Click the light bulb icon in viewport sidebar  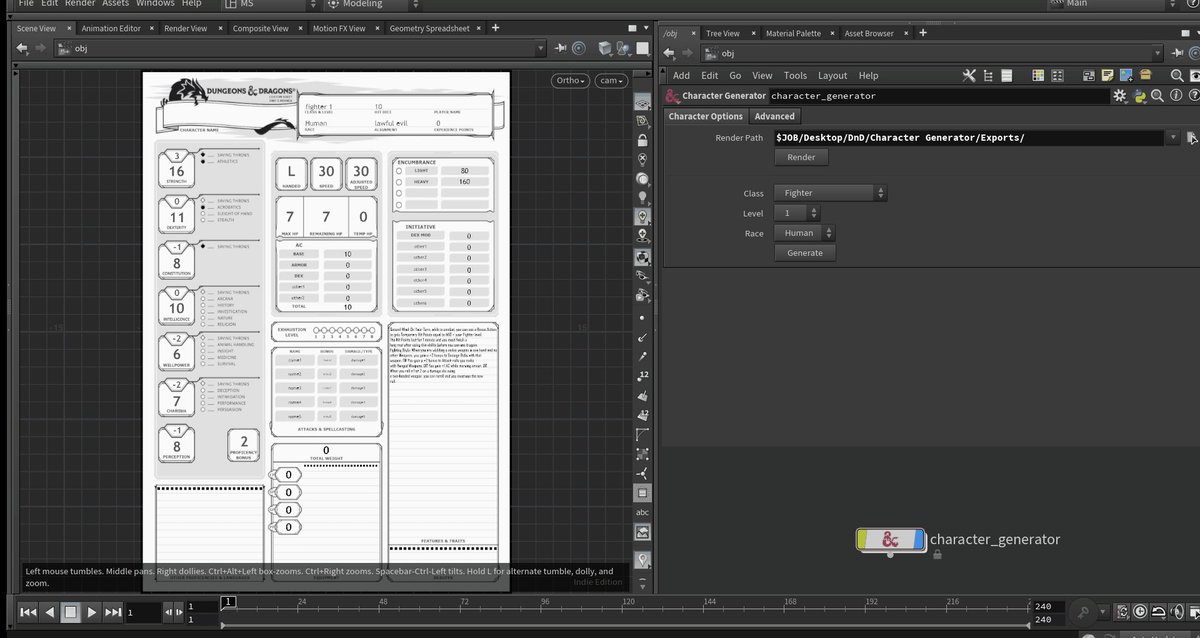643,197
